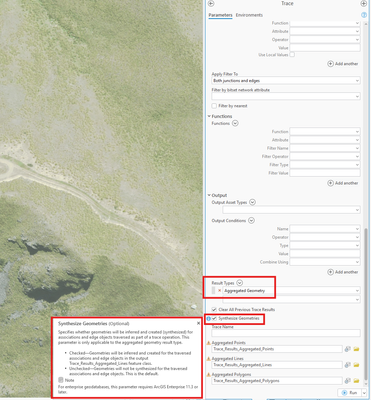
Task: Click the Trace Name input field
Action: click(286, 333)
